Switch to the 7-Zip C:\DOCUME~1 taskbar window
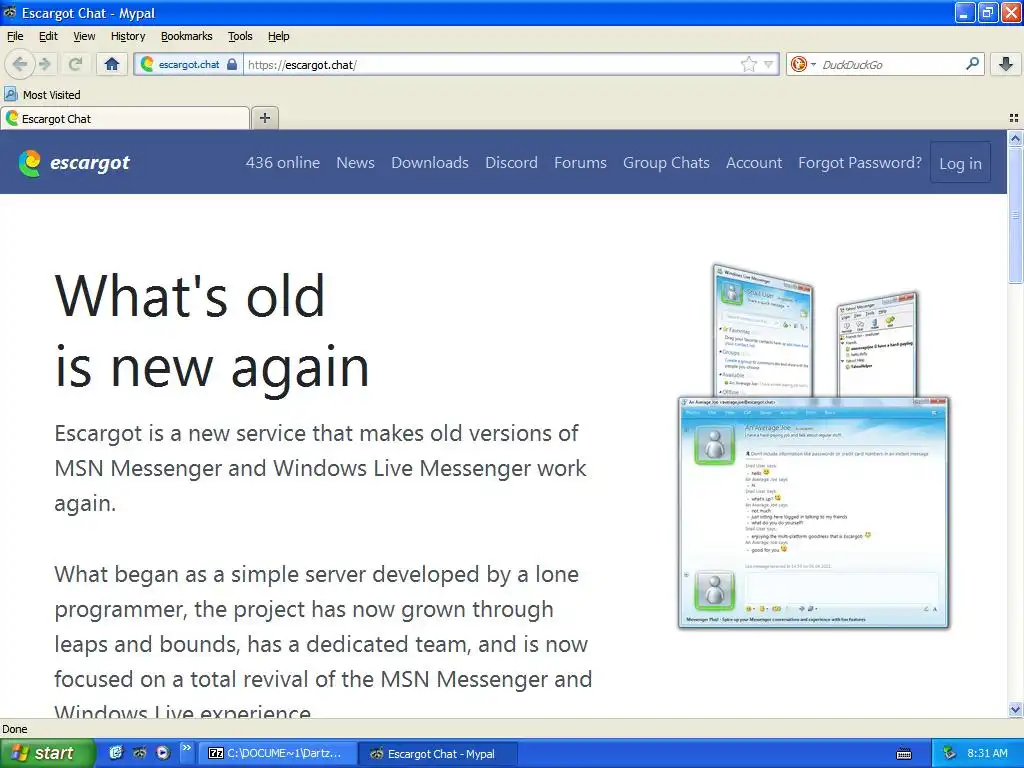1024x768 pixels. point(277,753)
